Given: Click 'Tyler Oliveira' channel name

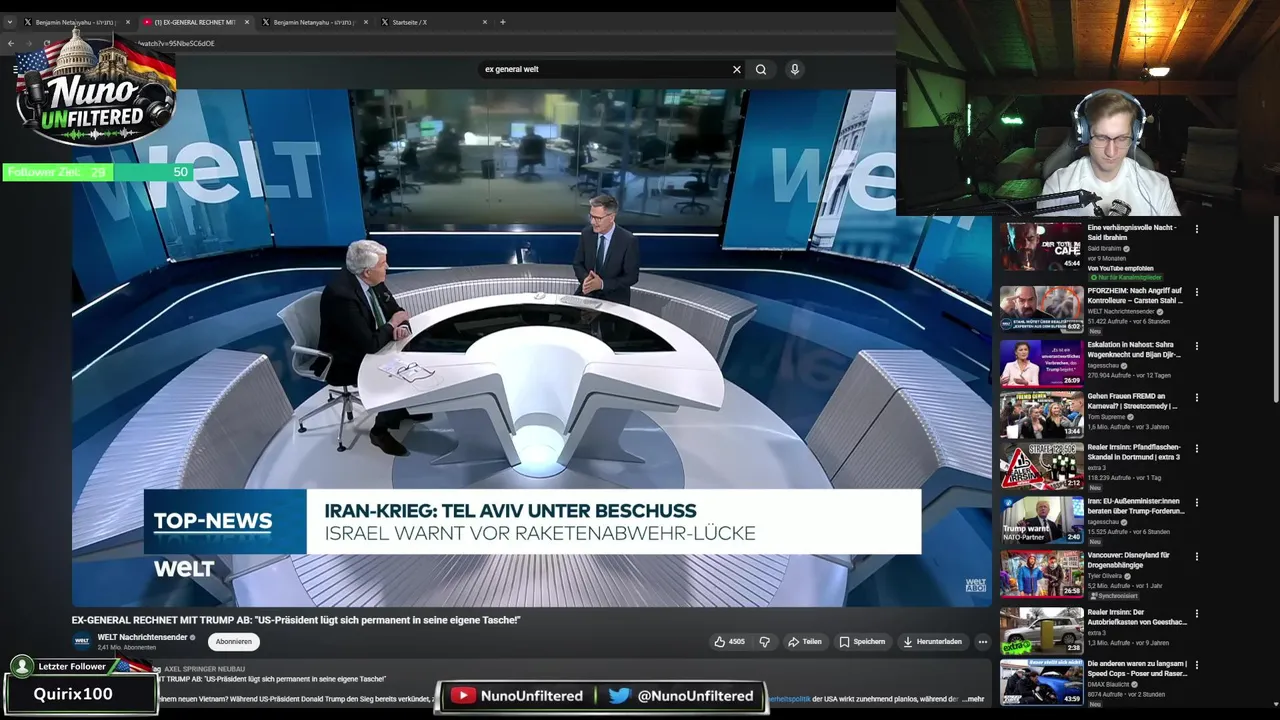Looking at the screenshot, I should tap(1105, 576).
